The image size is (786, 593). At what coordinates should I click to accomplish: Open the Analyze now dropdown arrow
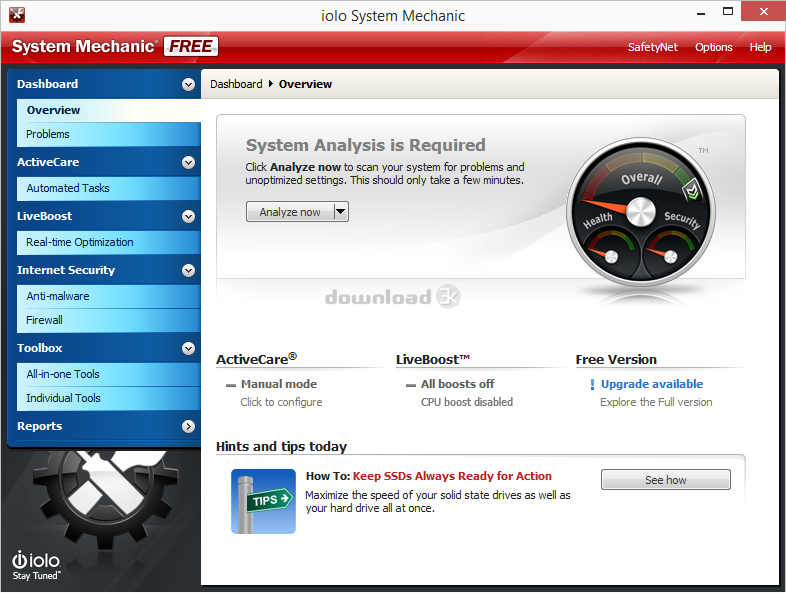click(340, 212)
